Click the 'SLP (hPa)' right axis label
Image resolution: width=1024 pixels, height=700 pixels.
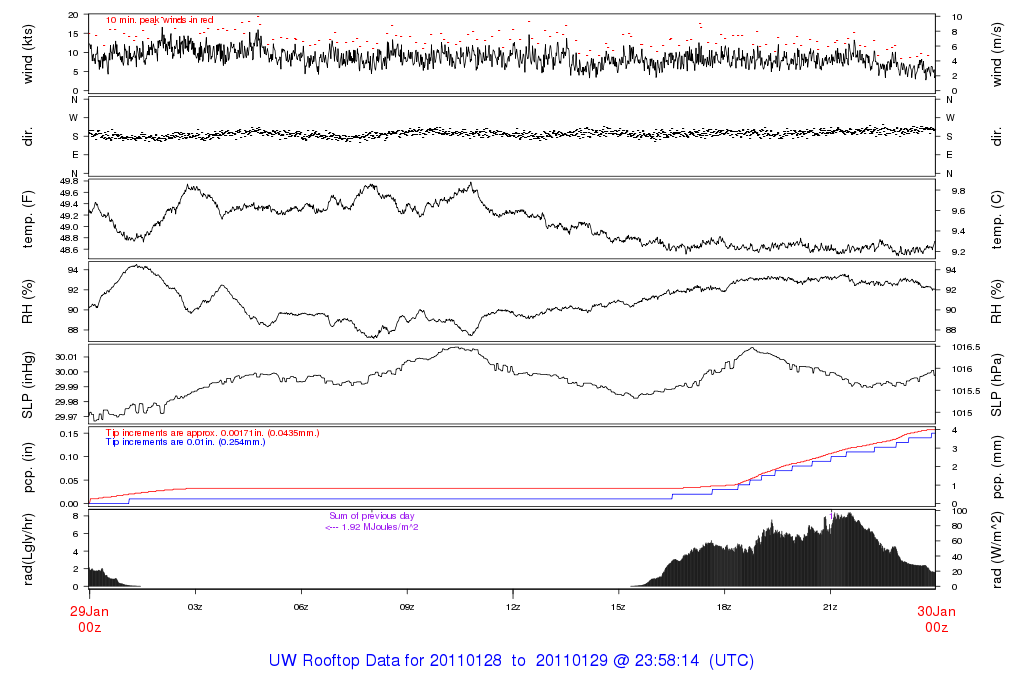coord(997,384)
